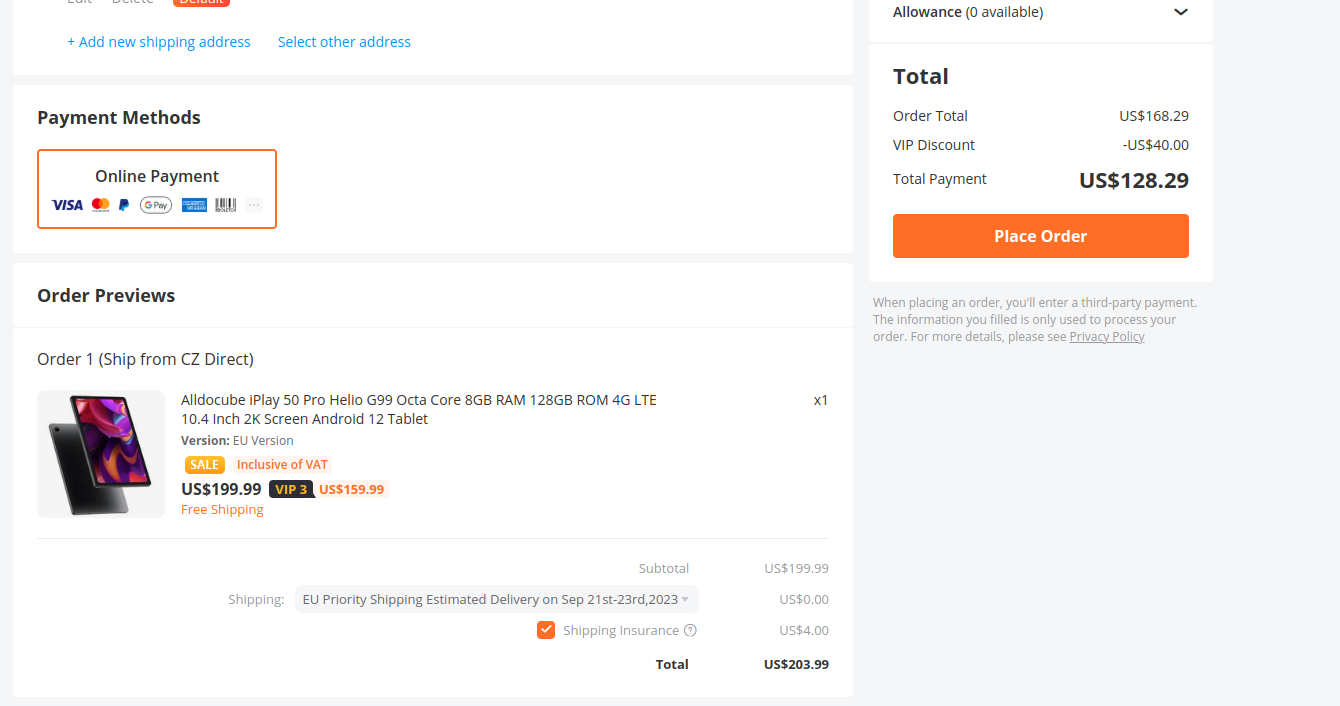The height and width of the screenshot is (706, 1340).
Task: Click Add new shipping address link
Action: [x=159, y=42]
